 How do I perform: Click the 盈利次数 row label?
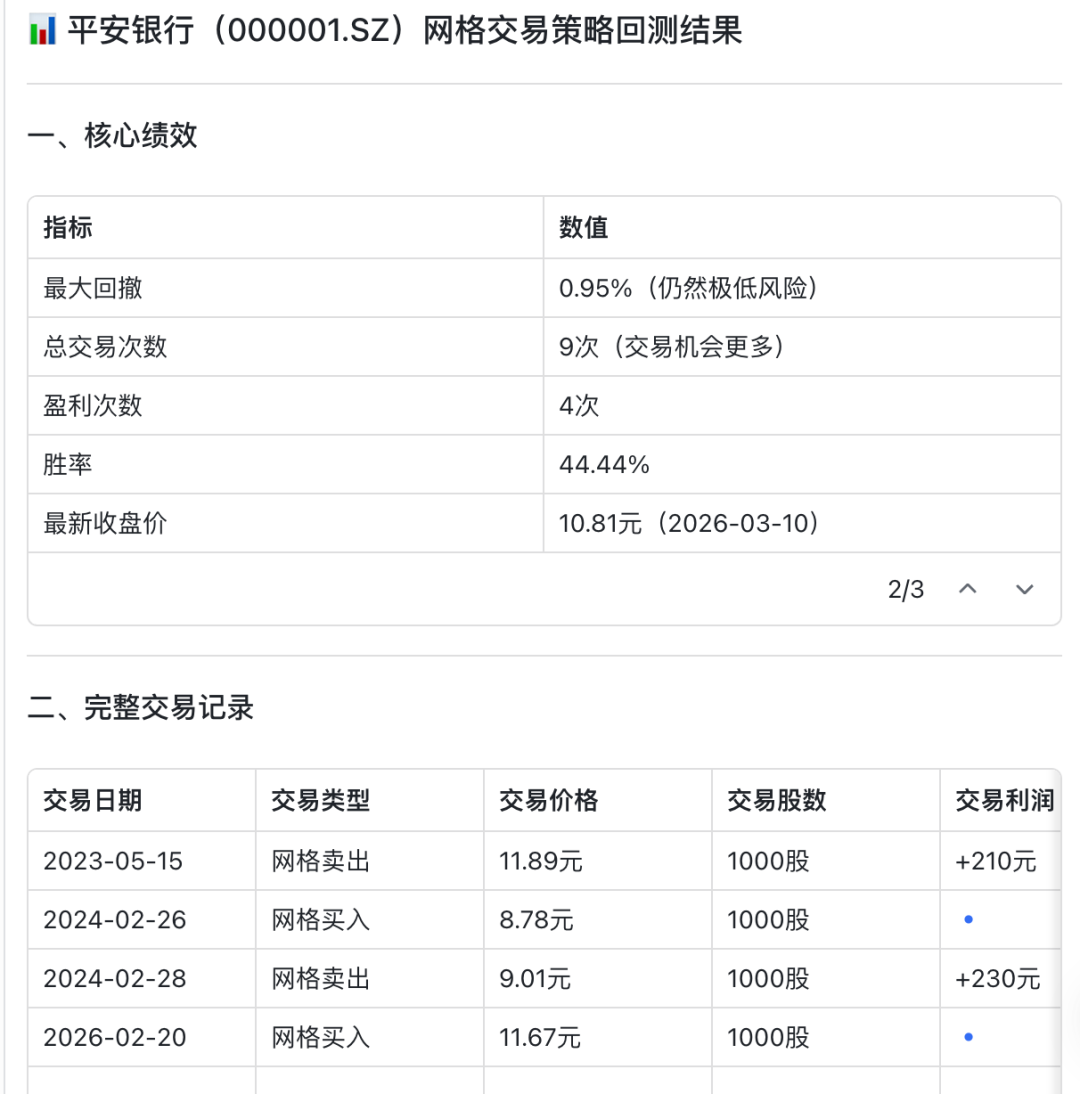92,405
